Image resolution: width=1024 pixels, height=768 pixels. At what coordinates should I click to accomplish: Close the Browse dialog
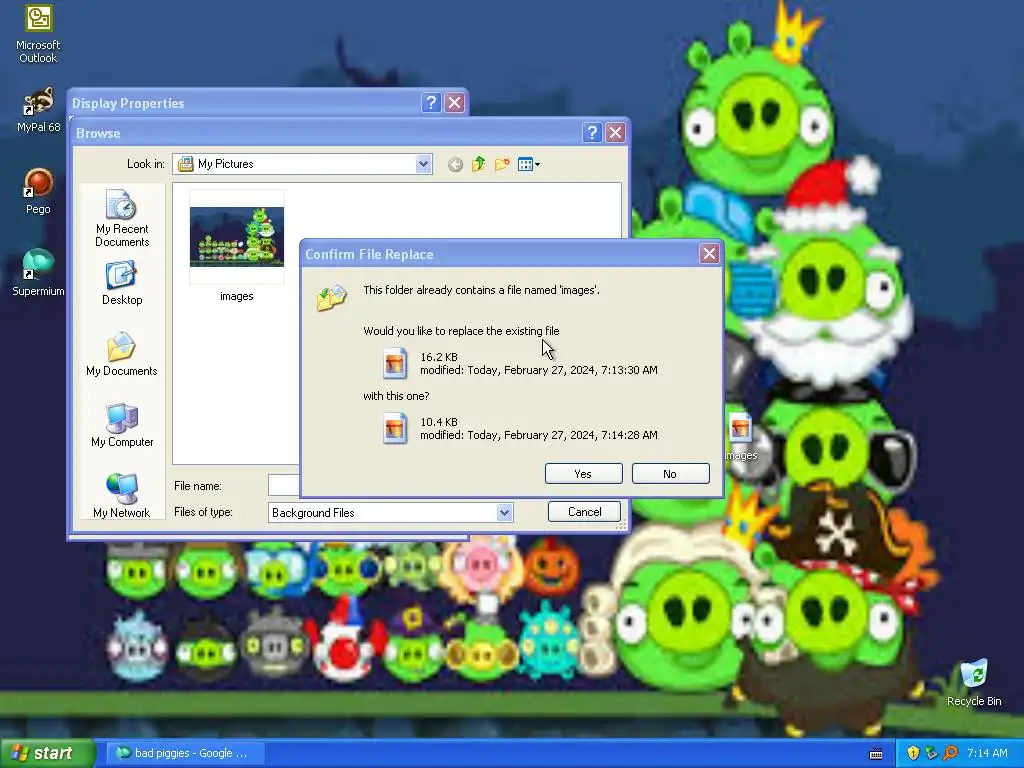pyautogui.click(x=615, y=133)
